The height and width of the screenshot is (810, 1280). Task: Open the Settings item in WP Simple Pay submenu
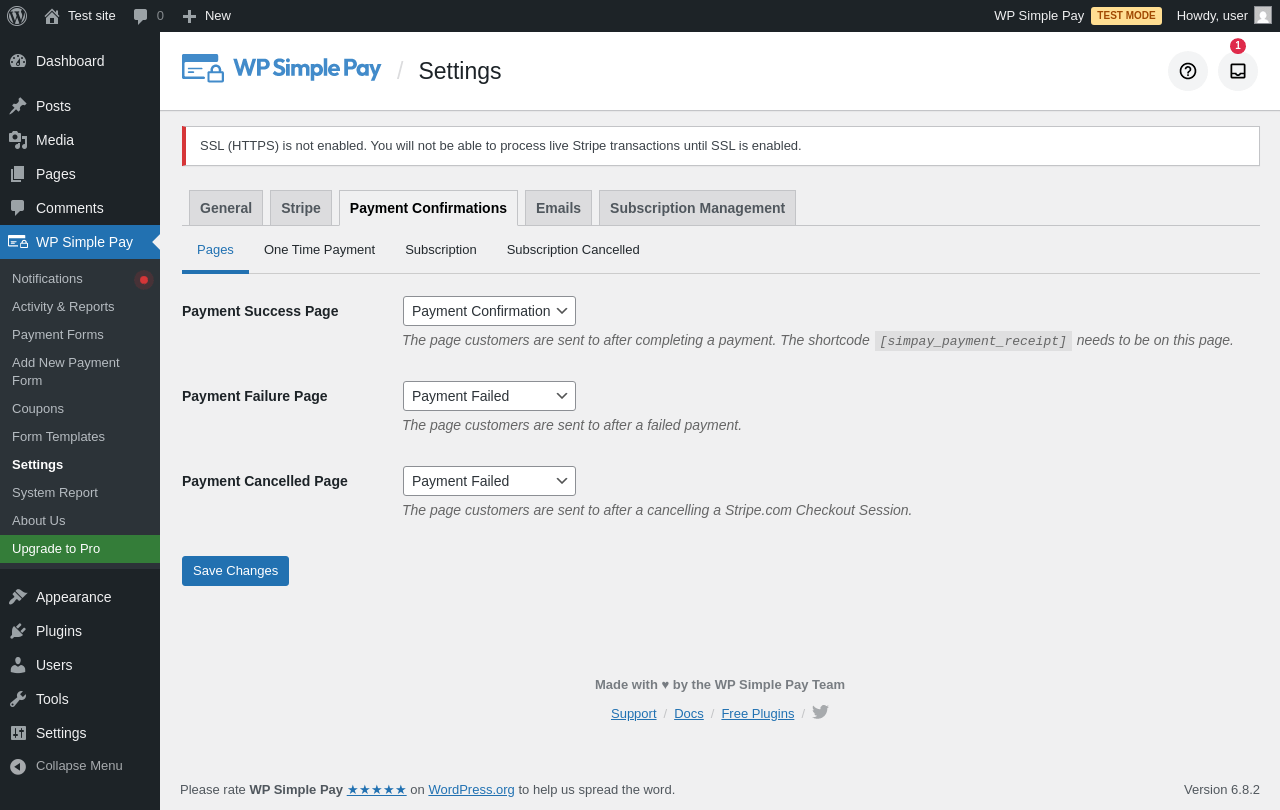[x=80, y=465]
